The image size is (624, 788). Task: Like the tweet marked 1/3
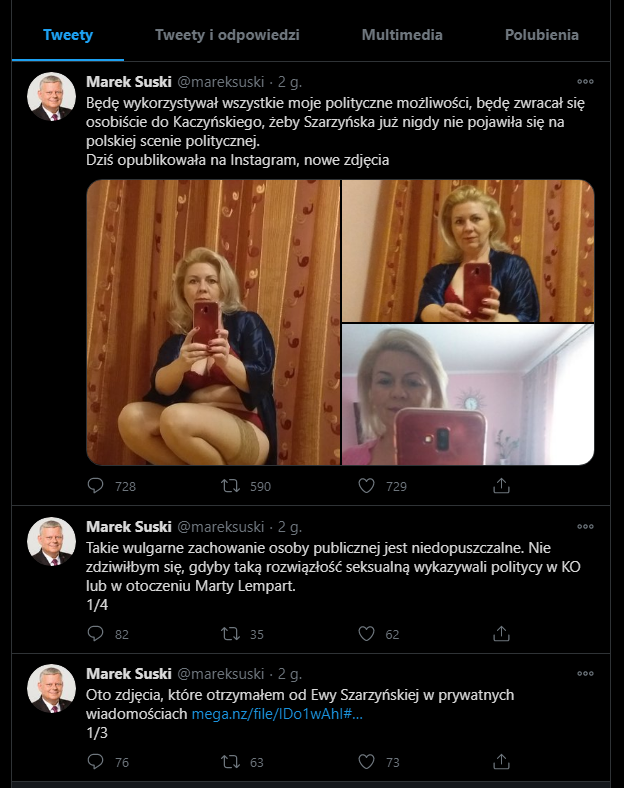pyautogui.click(x=367, y=762)
